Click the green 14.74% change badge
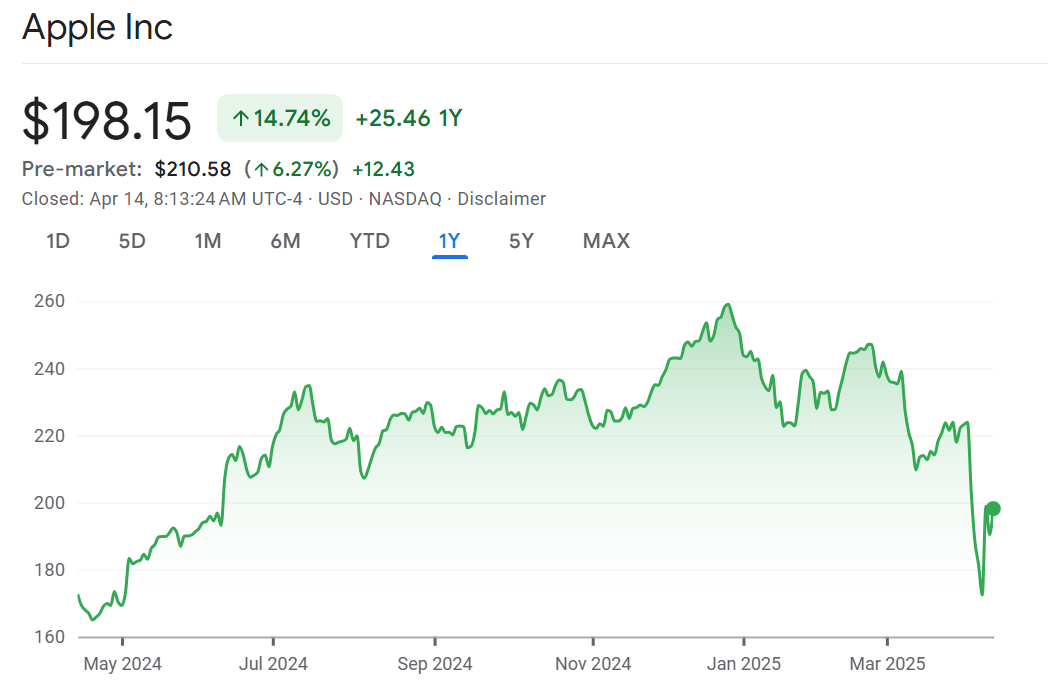The image size is (1048, 691). point(280,119)
